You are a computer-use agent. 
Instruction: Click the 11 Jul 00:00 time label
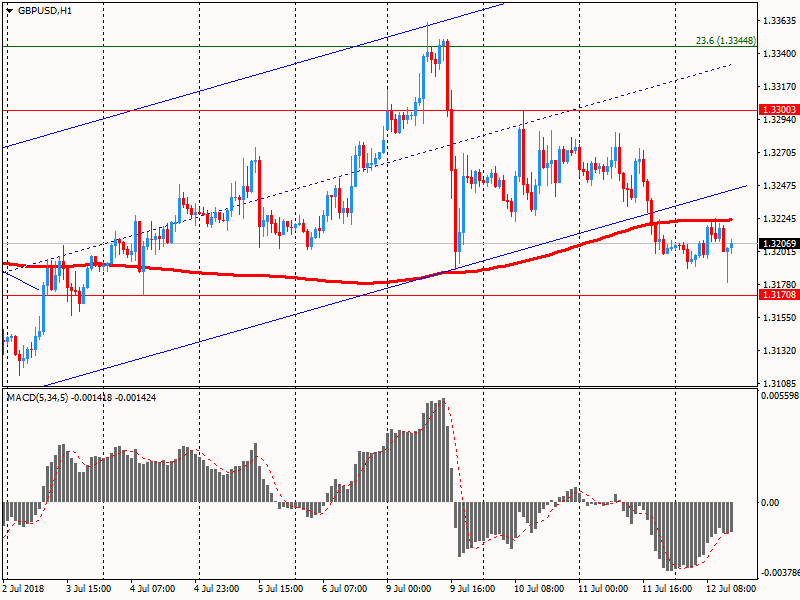(x=603, y=588)
